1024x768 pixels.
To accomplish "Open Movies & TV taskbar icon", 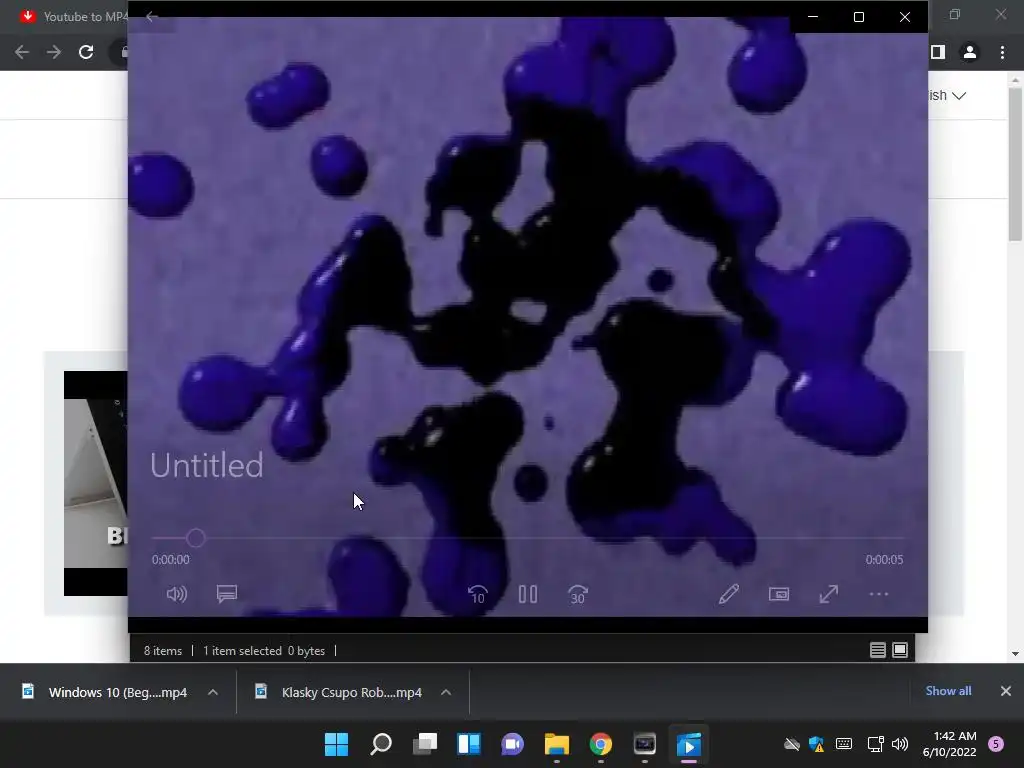I will pos(689,744).
